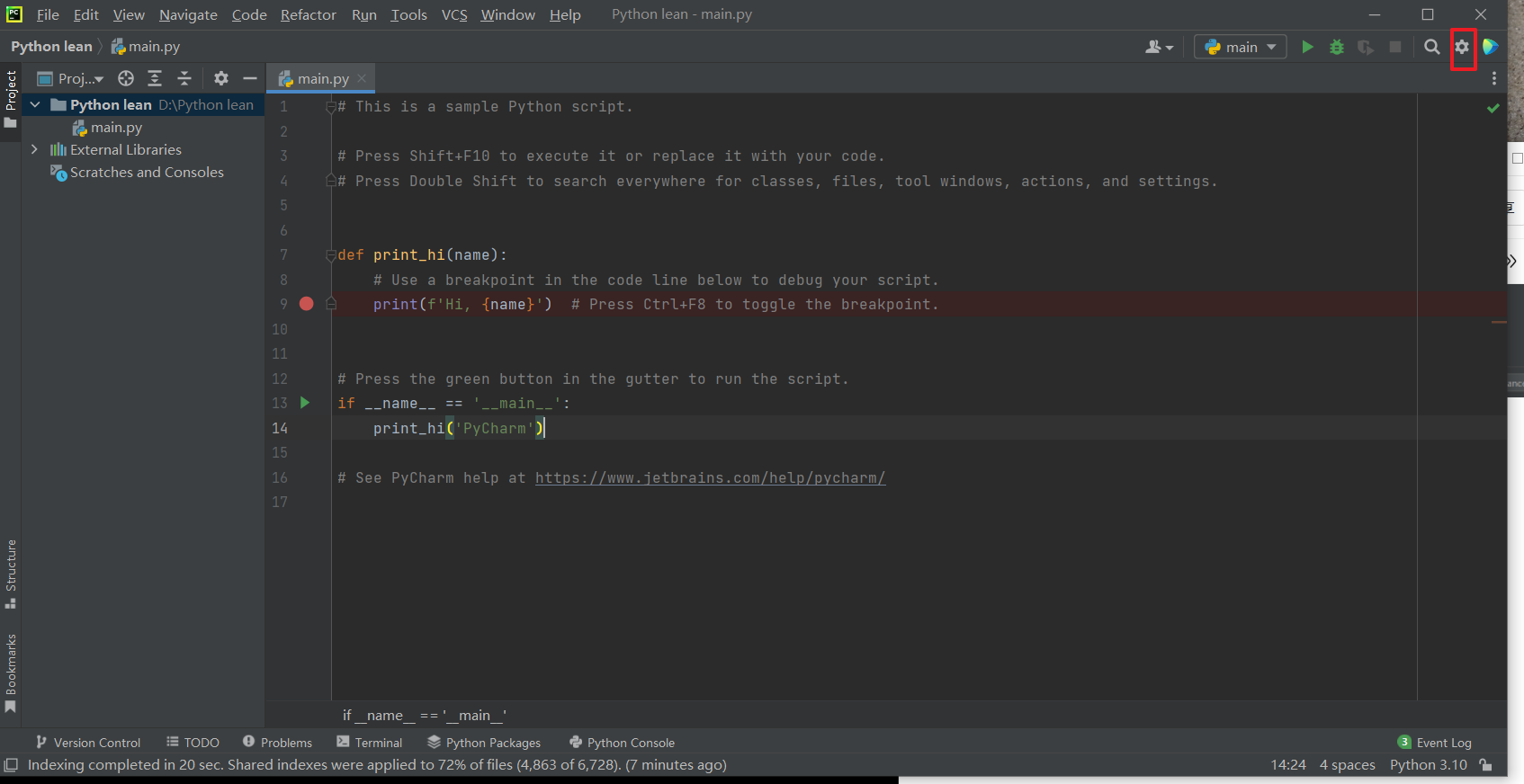This screenshot has width=1524, height=784.
Task: Expand All icon in Project panel
Action: coord(155,78)
